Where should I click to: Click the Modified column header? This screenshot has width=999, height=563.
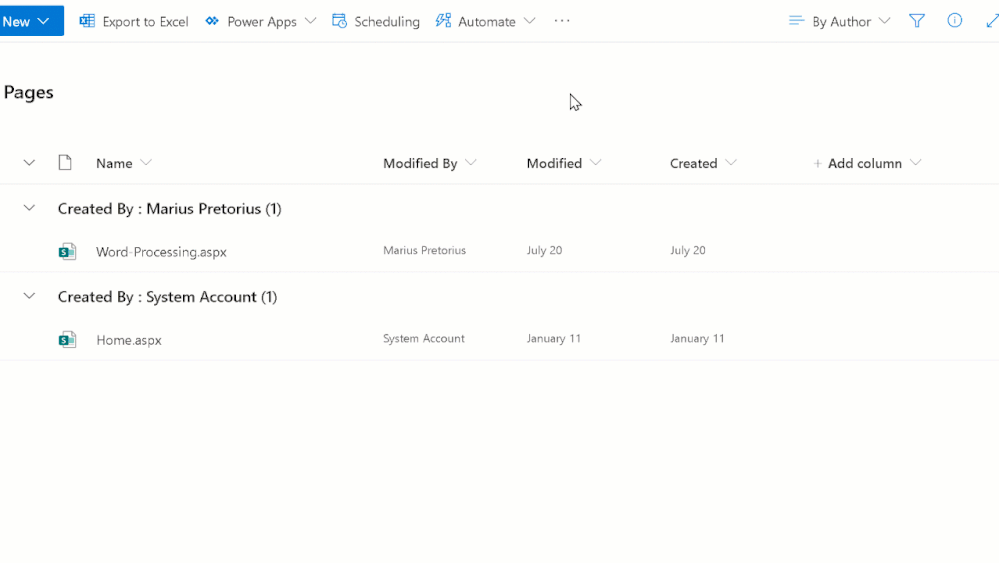tap(554, 164)
